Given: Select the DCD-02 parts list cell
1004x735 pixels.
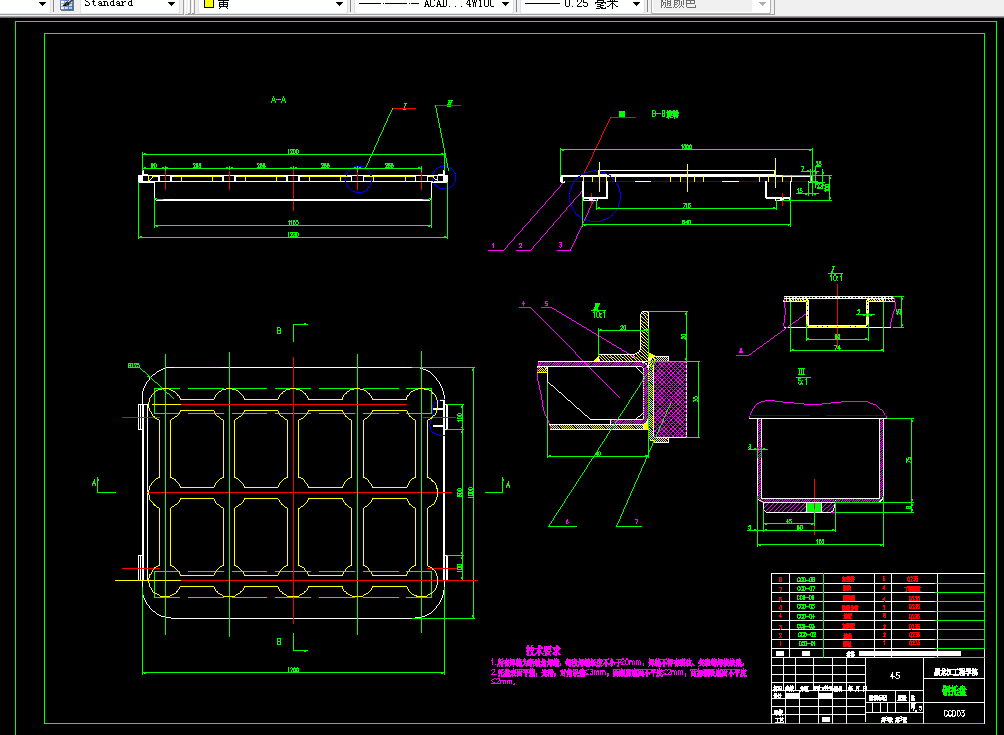Looking at the screenshot, I should coord(806,634).
